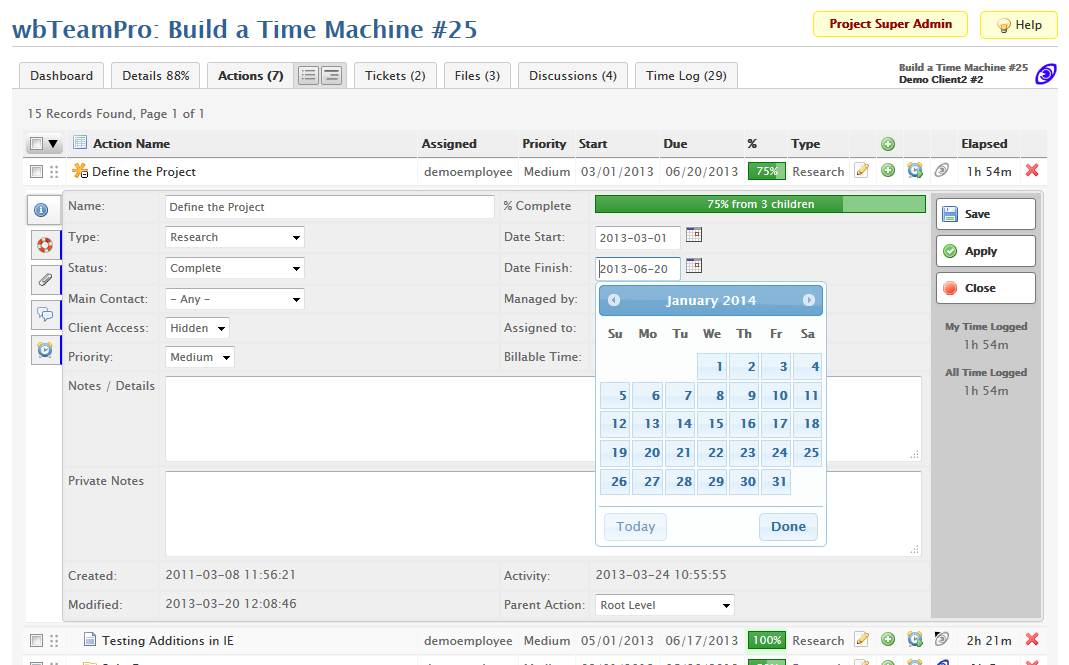Open the Time Log (29) tab
The image size is (1069, 665).
[686, 76]
